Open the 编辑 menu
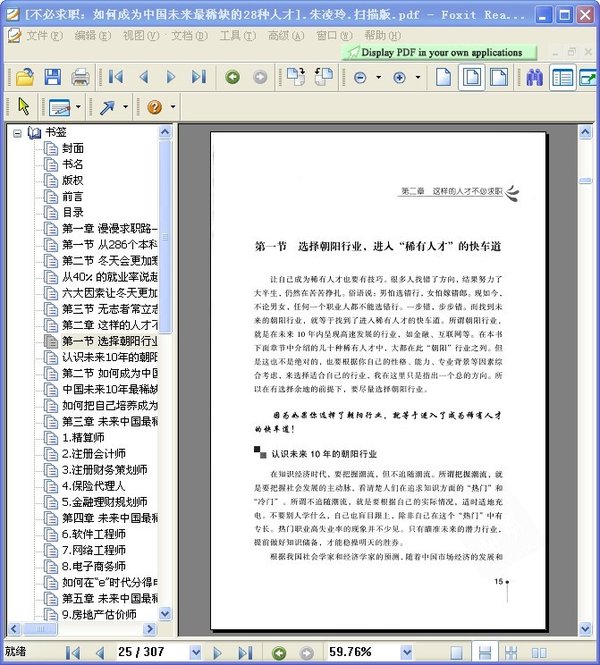This screenshot has width=600, height=665. 92,36
